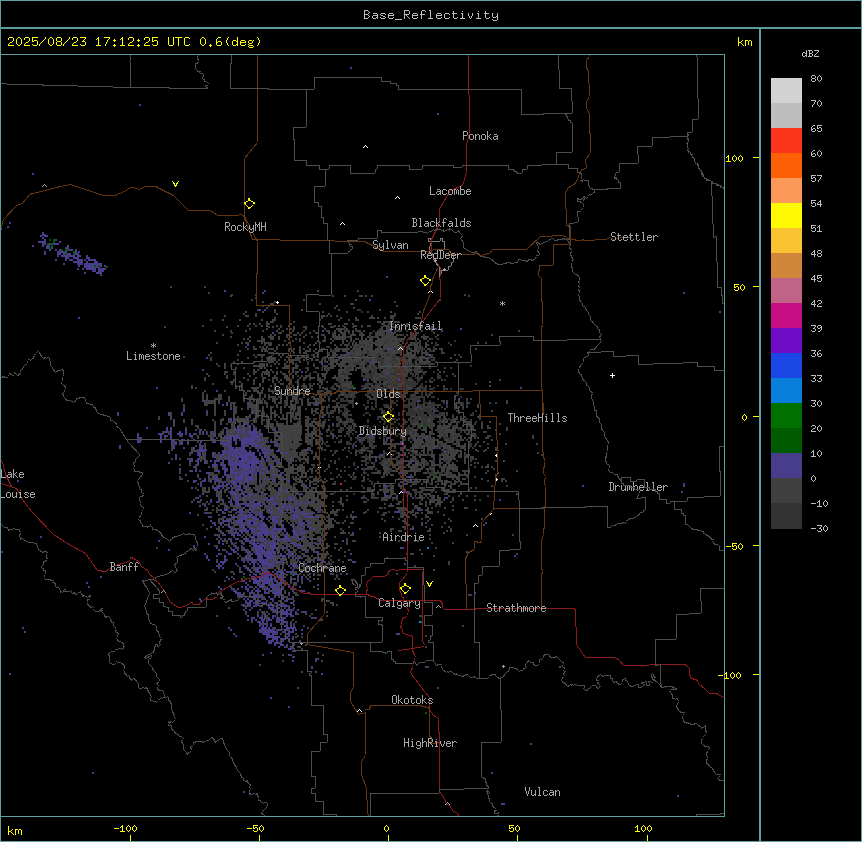Select the Strathmore label
Screen dimensions: 862x842
[516, 608]
